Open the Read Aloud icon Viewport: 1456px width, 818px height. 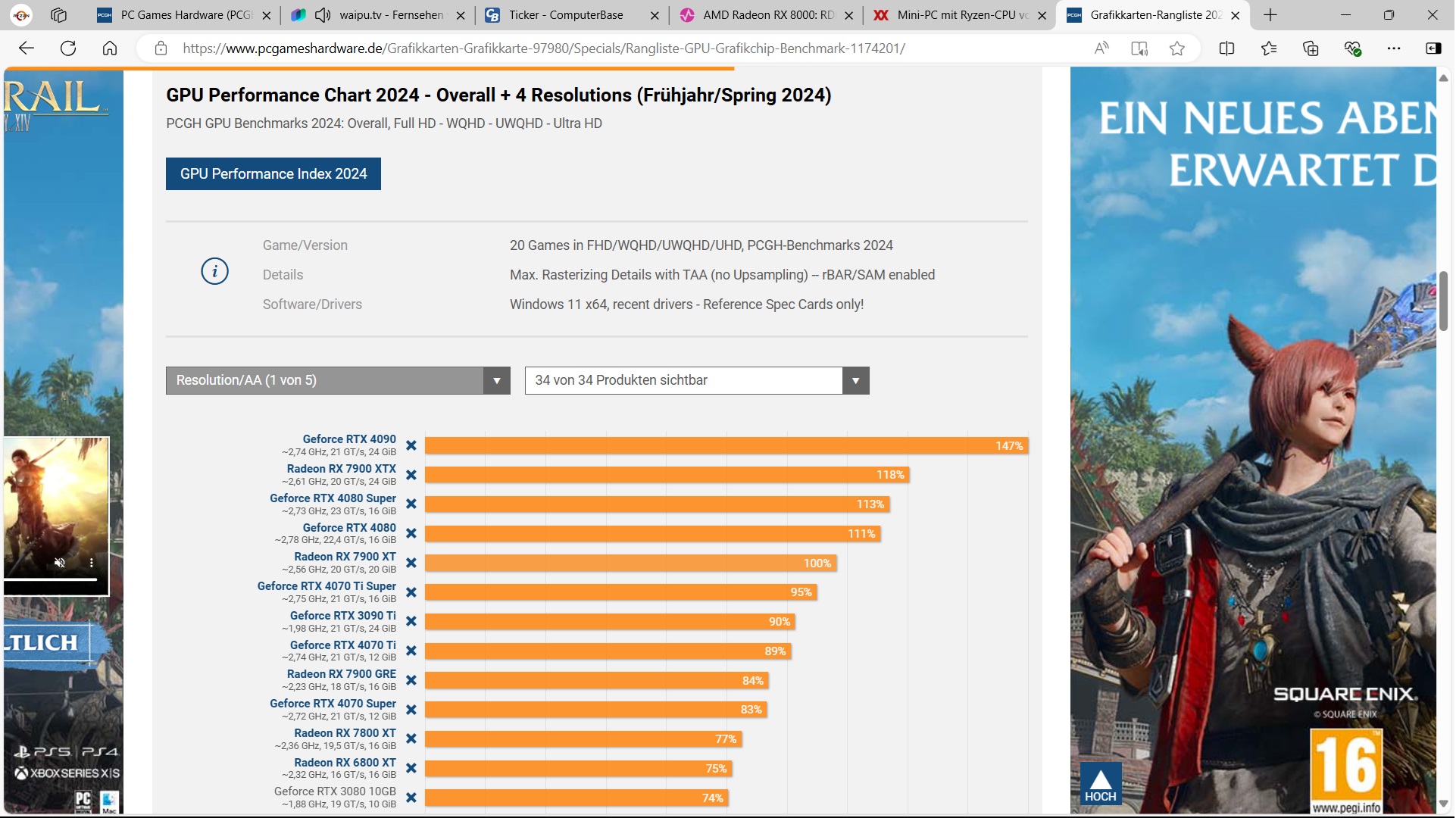point(1101,48)
